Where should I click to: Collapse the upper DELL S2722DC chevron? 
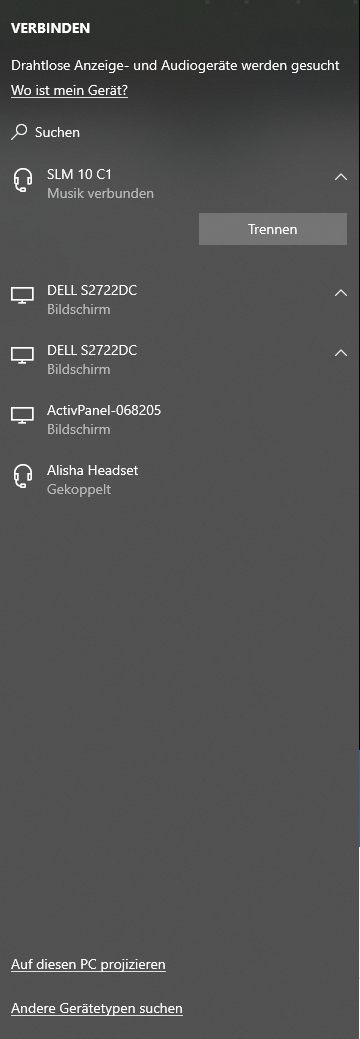(x=341, y=292)
